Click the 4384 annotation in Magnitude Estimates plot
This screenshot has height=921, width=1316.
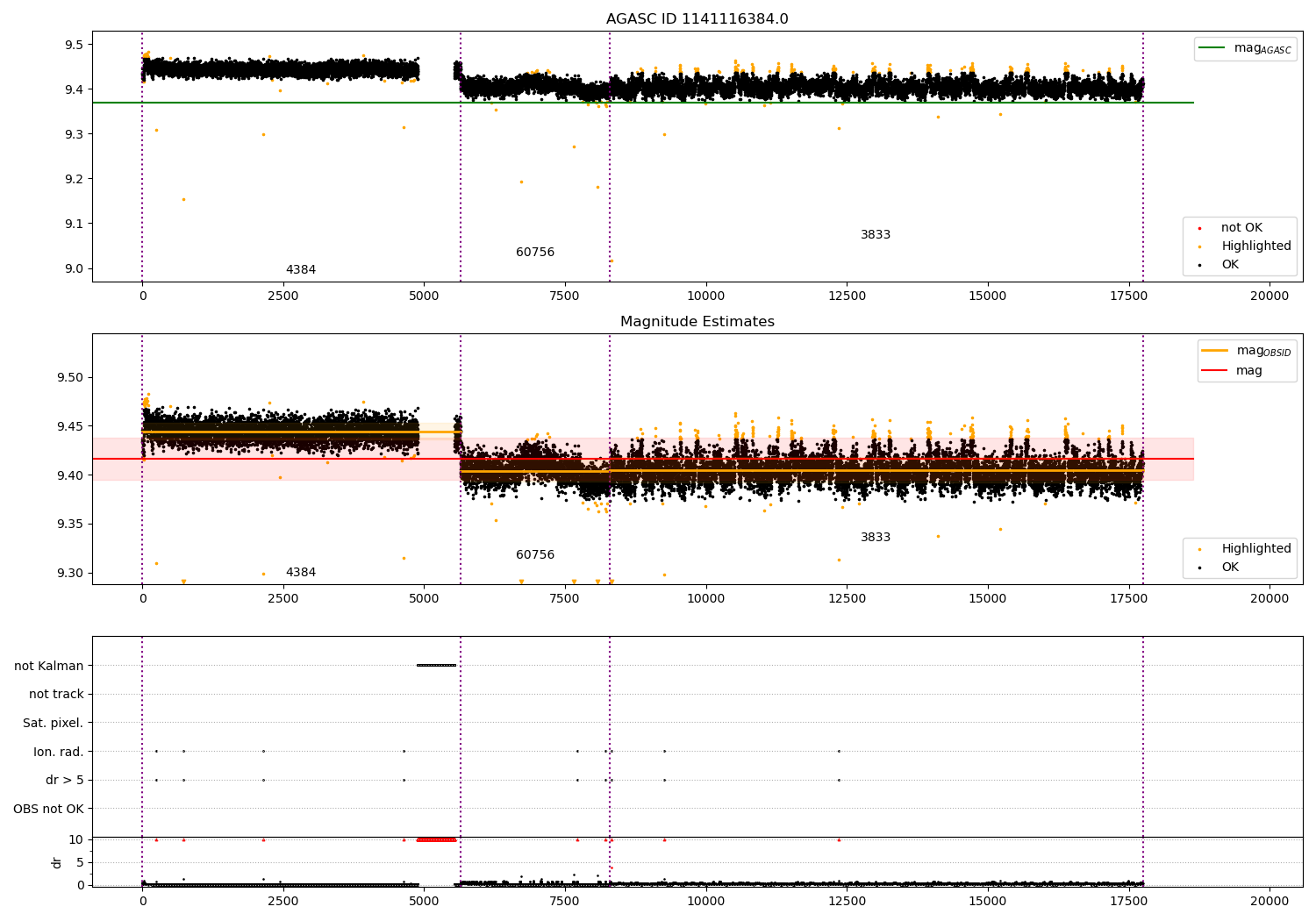[301, 573]
